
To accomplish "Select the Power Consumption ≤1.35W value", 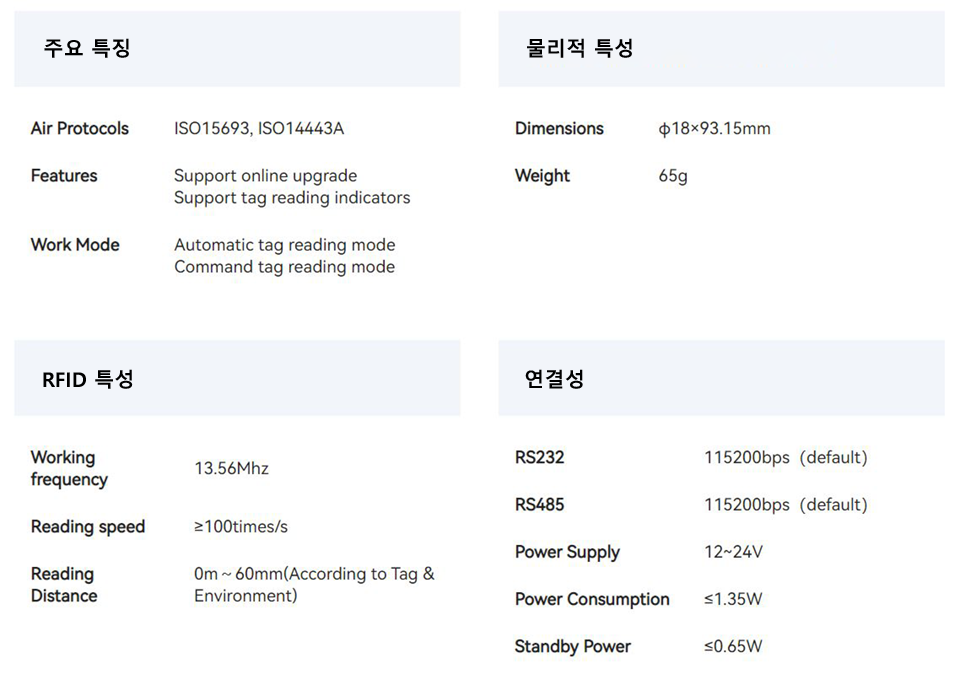I will [x=733, y=599].
